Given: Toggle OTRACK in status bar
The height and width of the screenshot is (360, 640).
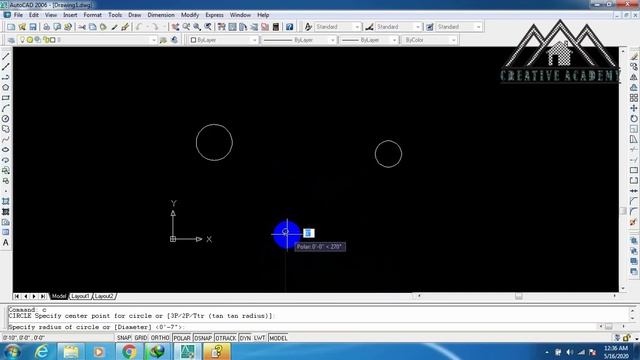Looking at the screenshot, I should 226,338.
